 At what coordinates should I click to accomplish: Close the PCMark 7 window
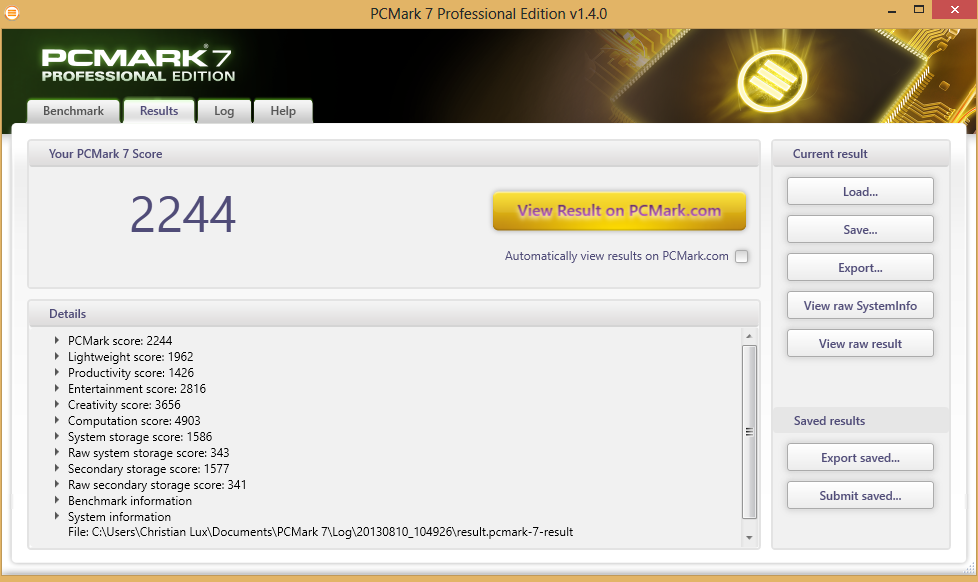coord(954,9)
